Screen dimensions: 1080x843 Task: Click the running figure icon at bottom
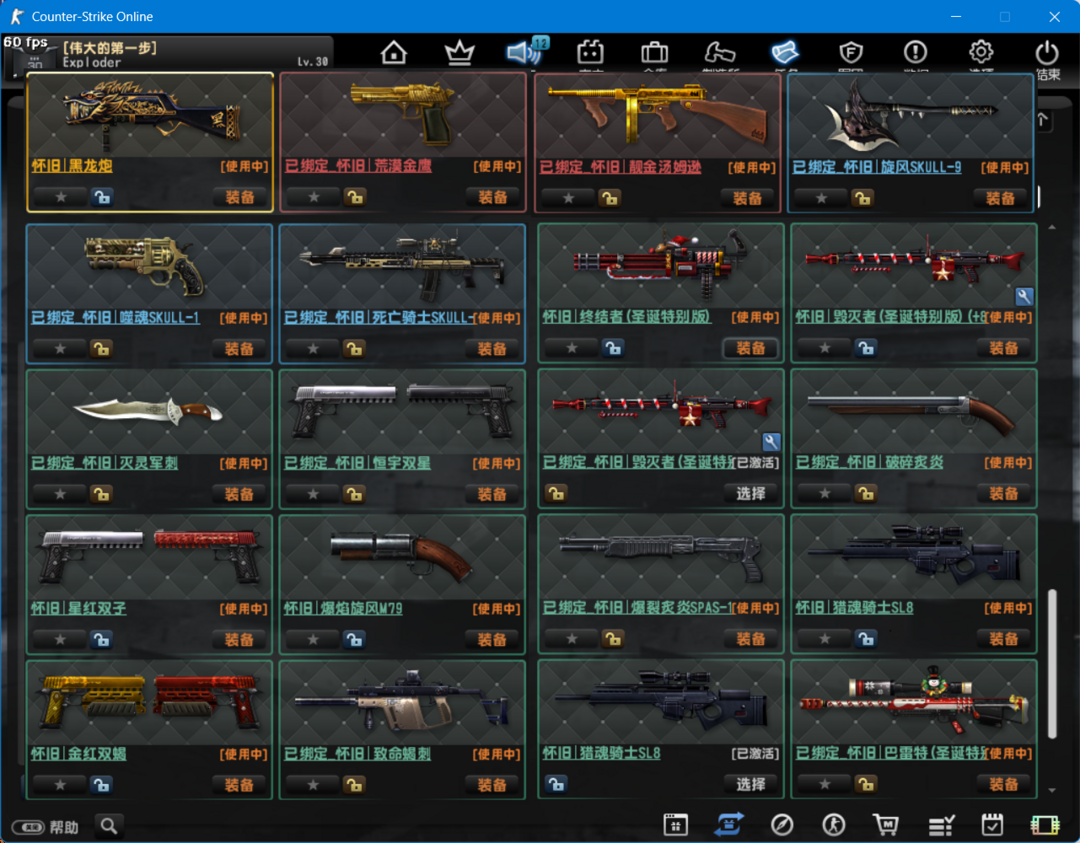(833, 824)
